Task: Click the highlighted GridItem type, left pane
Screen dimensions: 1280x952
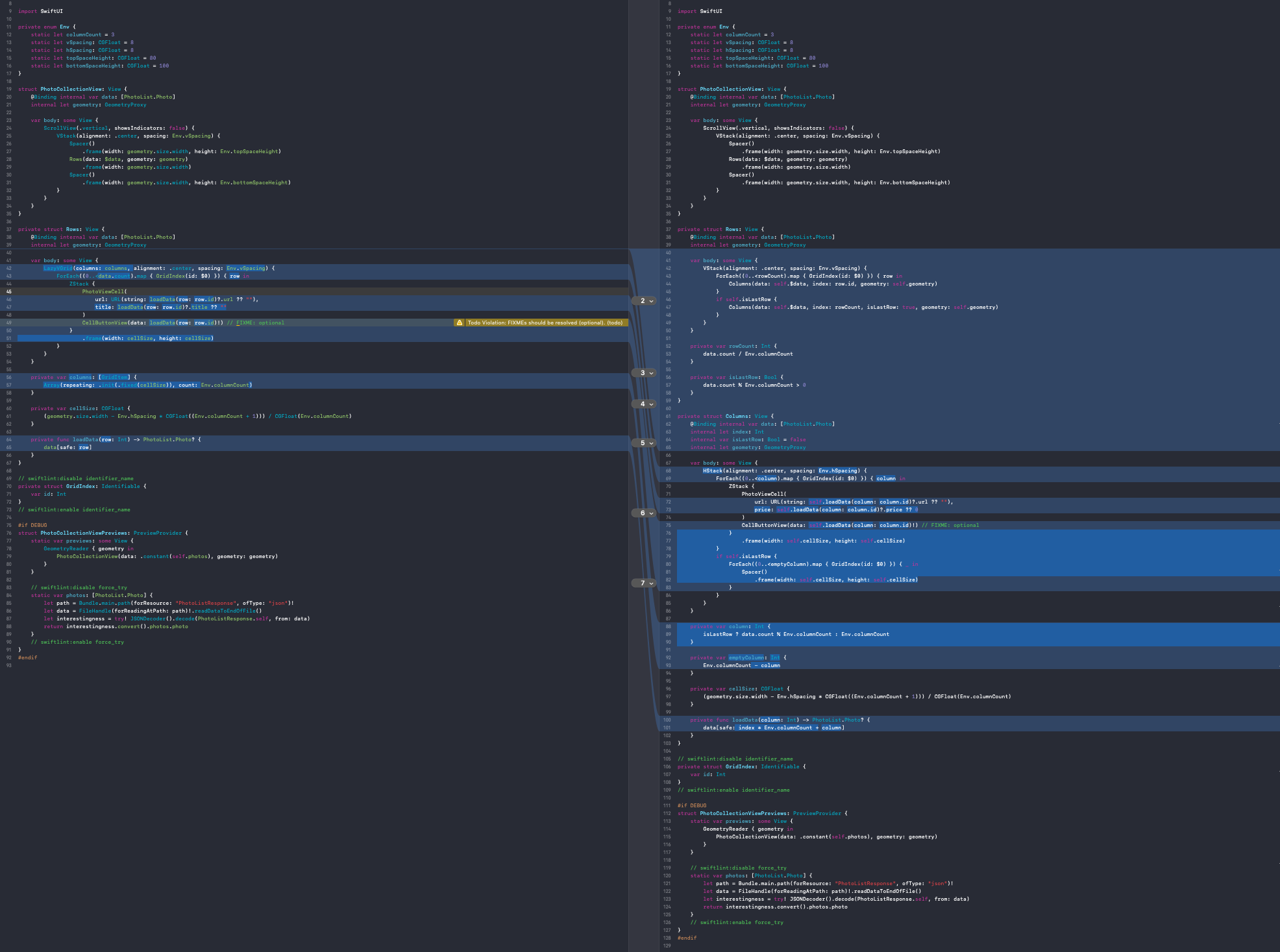Action: pyautogui.click(x=115, y=377)
